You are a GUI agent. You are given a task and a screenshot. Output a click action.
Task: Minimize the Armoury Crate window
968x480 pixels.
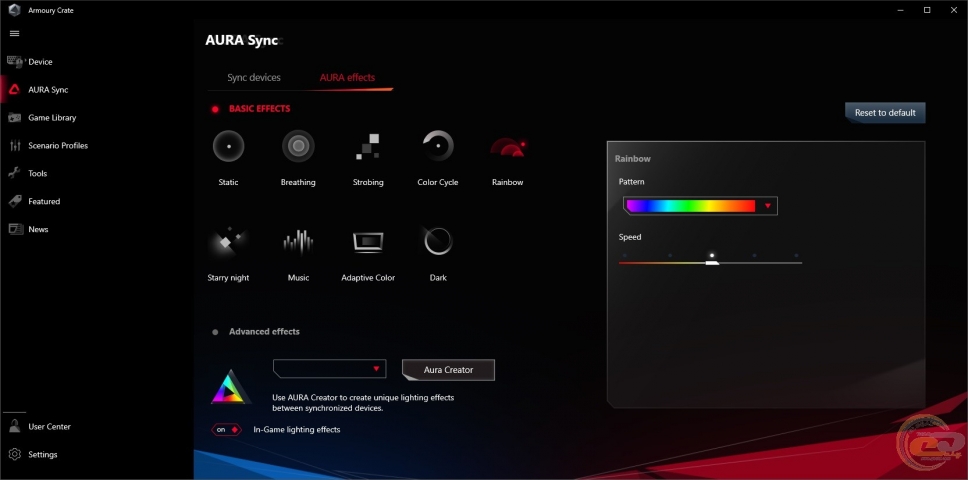coord(899,10)
